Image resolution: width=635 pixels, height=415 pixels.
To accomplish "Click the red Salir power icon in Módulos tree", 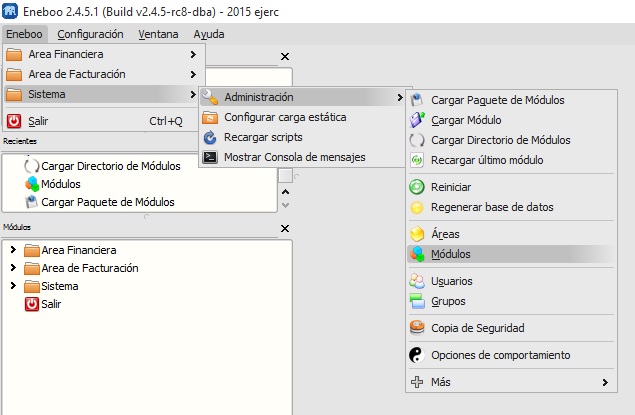I will tap(32, 304).
